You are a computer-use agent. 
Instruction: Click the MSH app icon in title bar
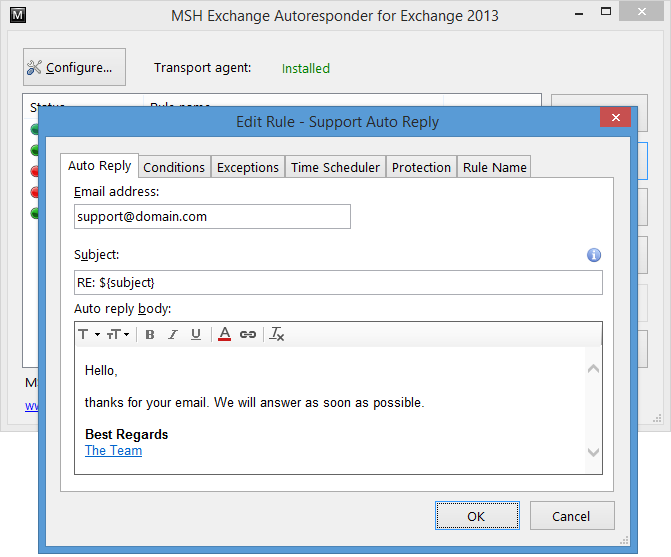click(18, 15)
